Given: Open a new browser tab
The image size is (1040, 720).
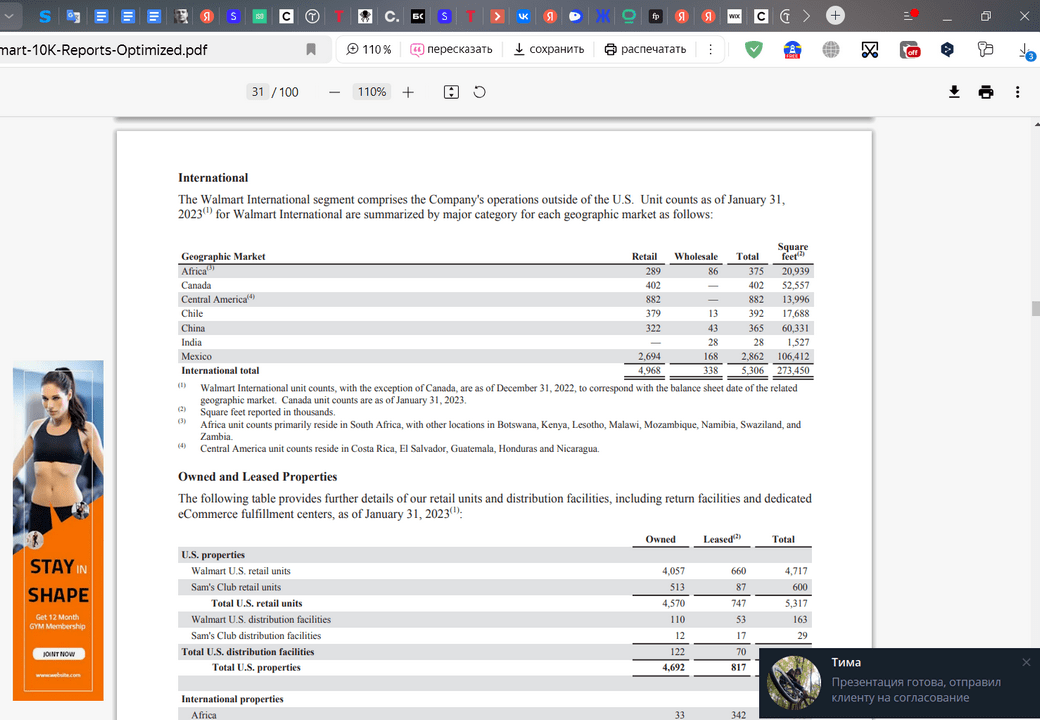Looking at the screenshot, I should click(x=835, y=15).
